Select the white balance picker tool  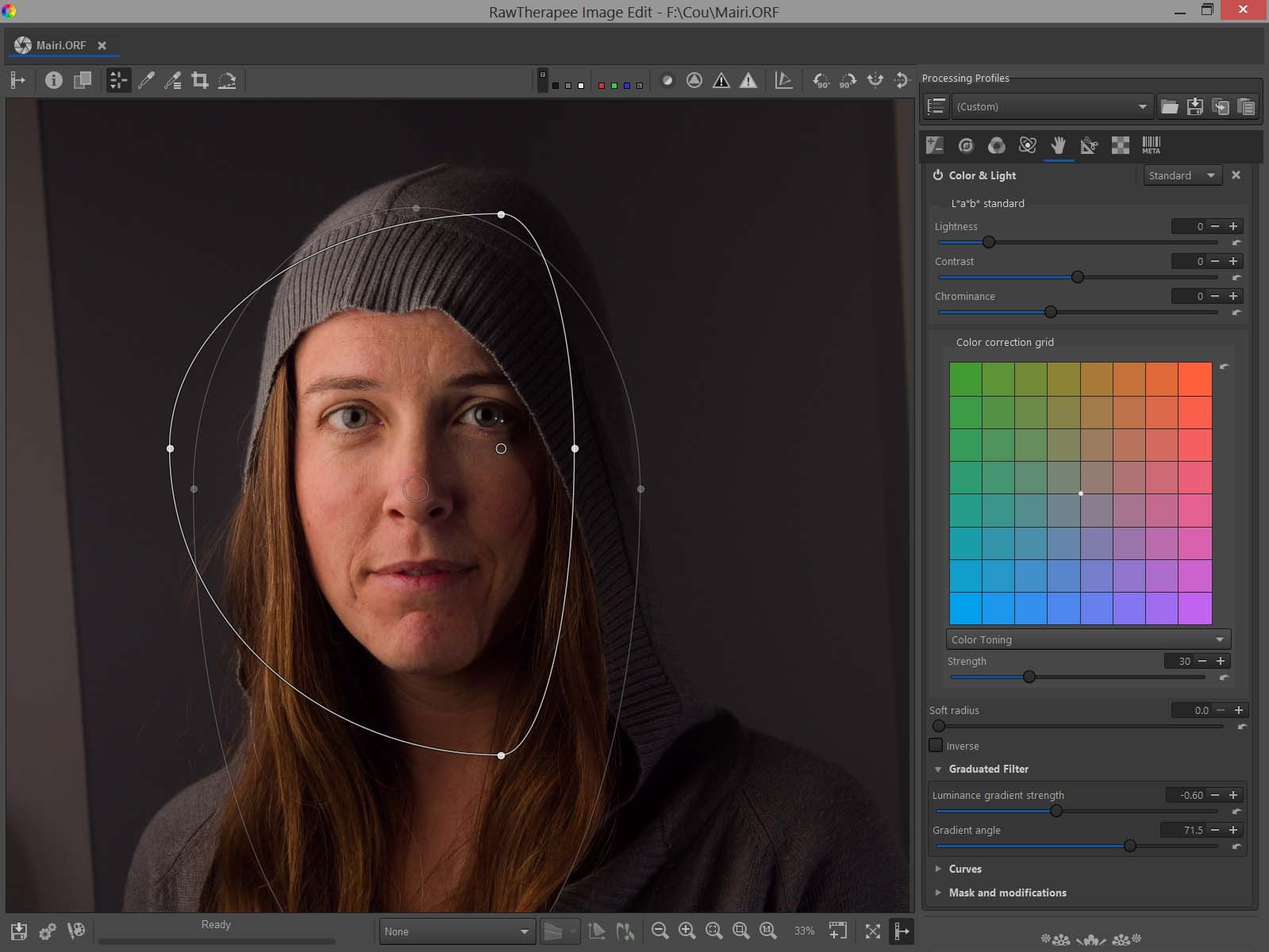click(x=146, y=80)
